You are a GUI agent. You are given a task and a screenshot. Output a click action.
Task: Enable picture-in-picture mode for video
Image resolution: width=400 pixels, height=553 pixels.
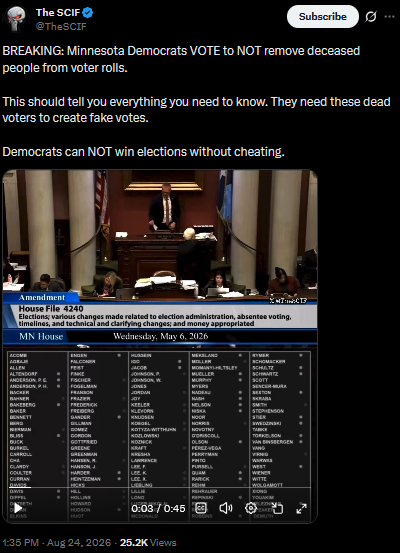click(278, 508)
